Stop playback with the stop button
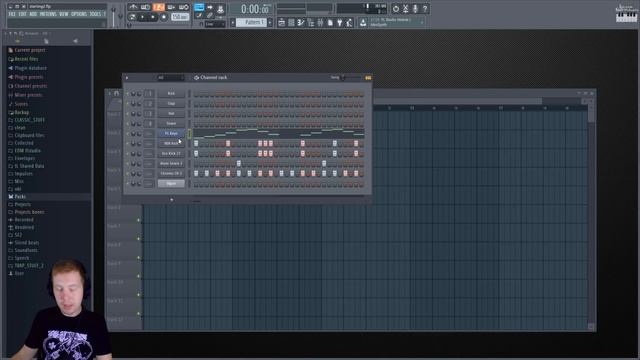The height and width of the screenshot is (360, 640). pos(153,17)
